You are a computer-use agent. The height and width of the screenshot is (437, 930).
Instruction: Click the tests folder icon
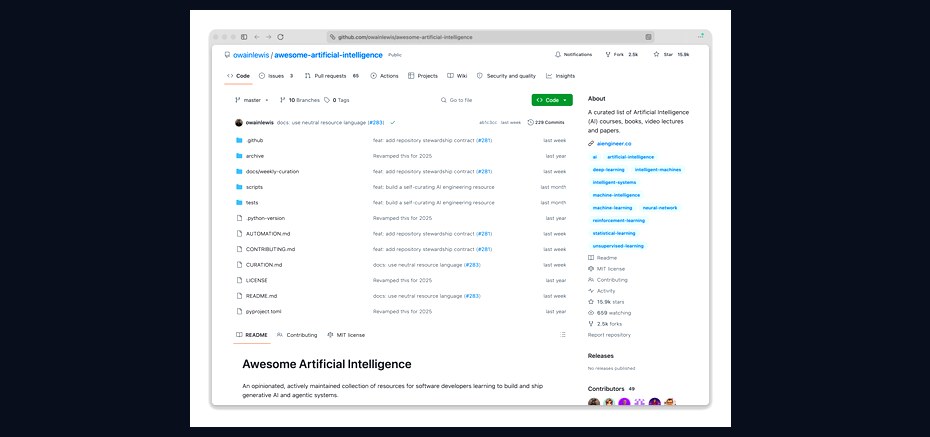click(x=239, y=203)
